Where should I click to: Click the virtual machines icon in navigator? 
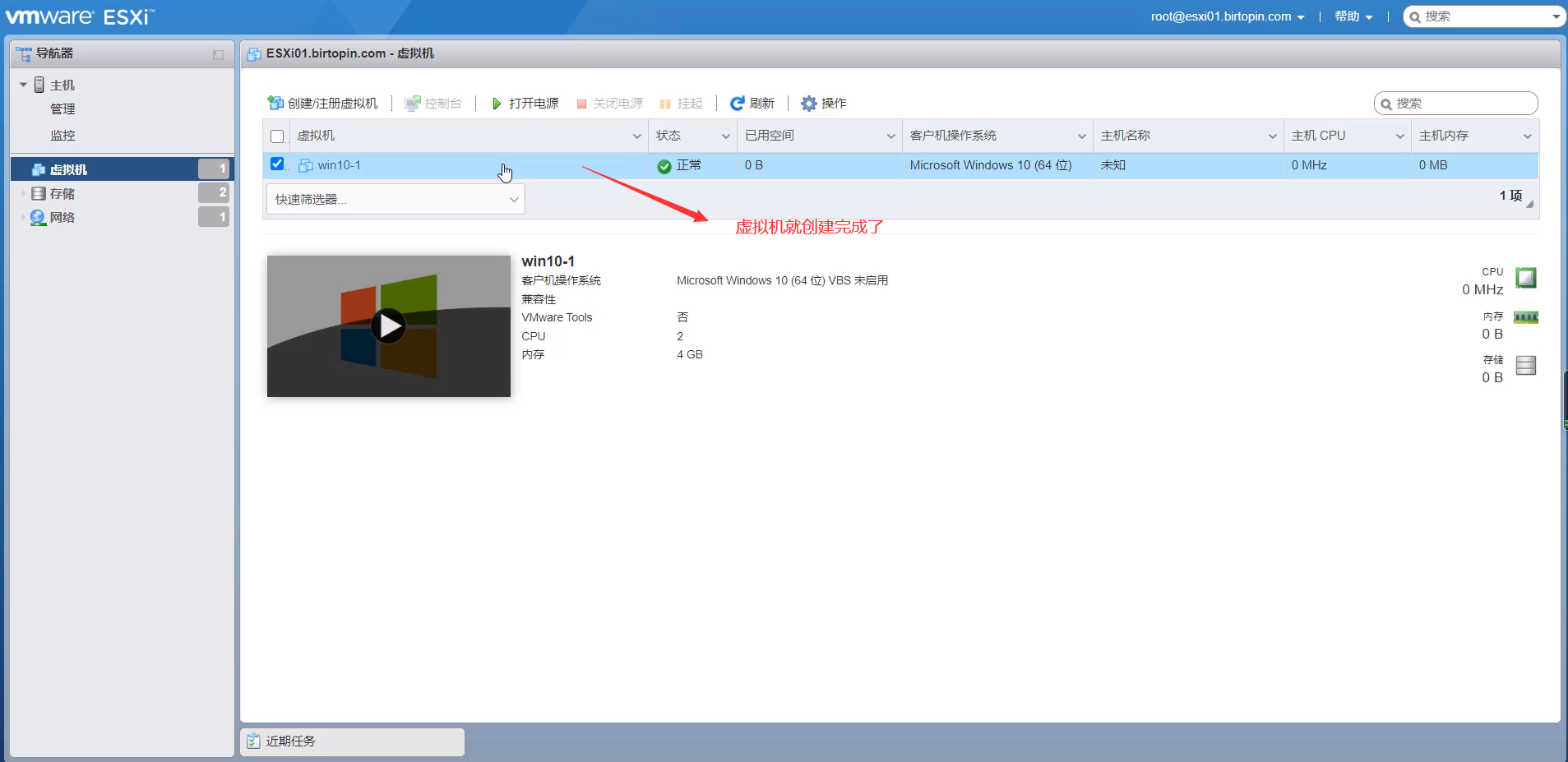click(x=38, y=169)
